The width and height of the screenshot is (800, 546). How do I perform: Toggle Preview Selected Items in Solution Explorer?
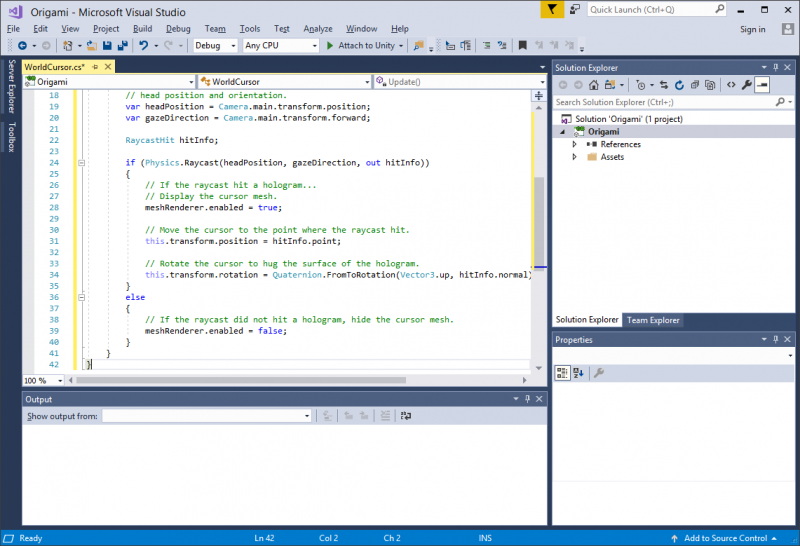762,85
